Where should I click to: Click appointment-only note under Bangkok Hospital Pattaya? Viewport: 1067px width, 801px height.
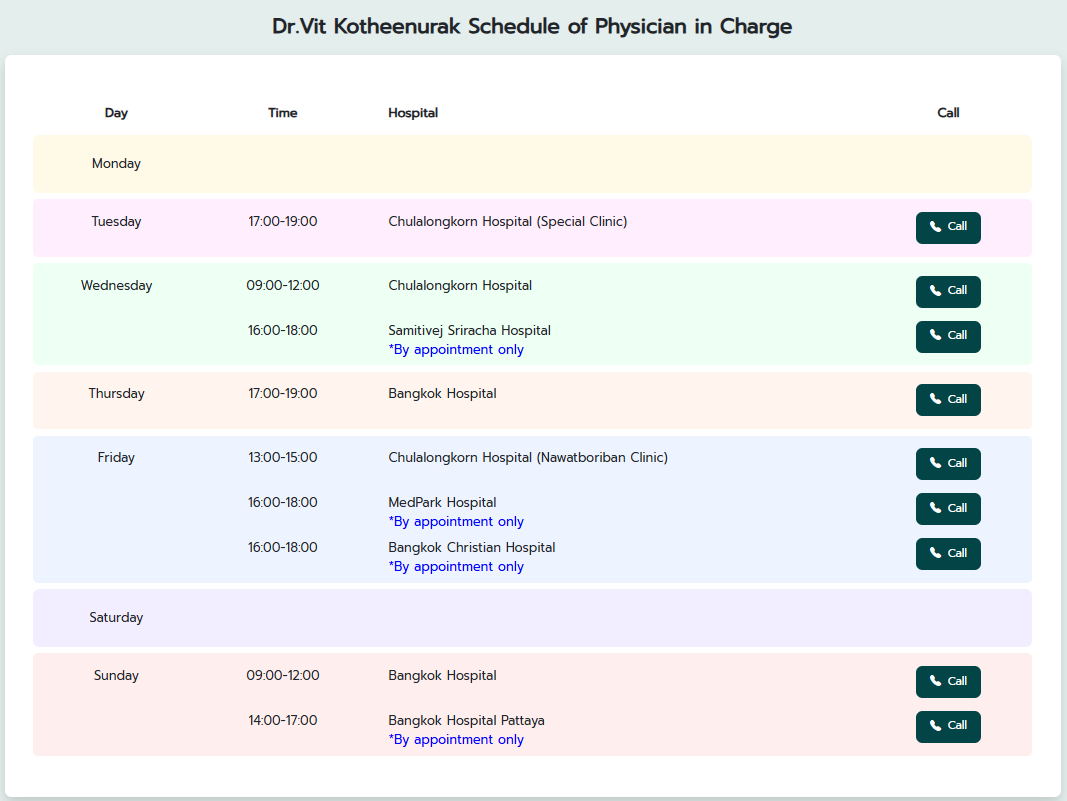[456, 739]
